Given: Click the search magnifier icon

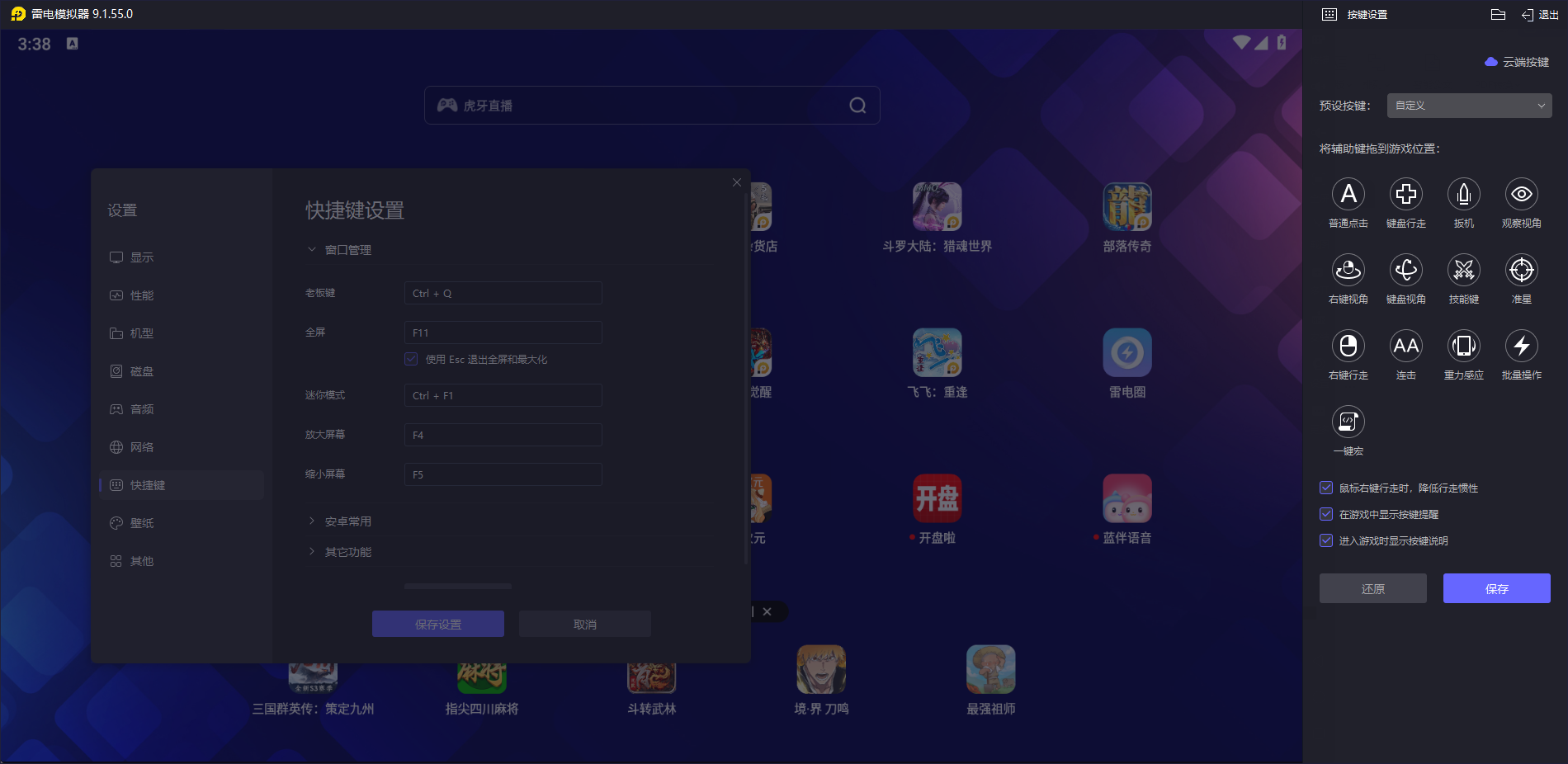Looking at the screenshot, I should 857,106.
